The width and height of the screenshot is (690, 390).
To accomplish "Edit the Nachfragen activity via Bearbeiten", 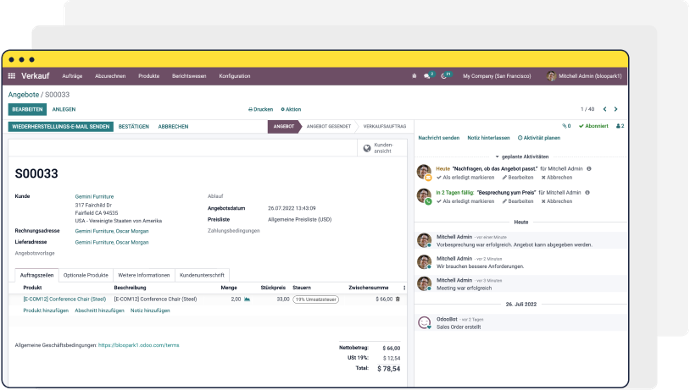I will [518, 177].
